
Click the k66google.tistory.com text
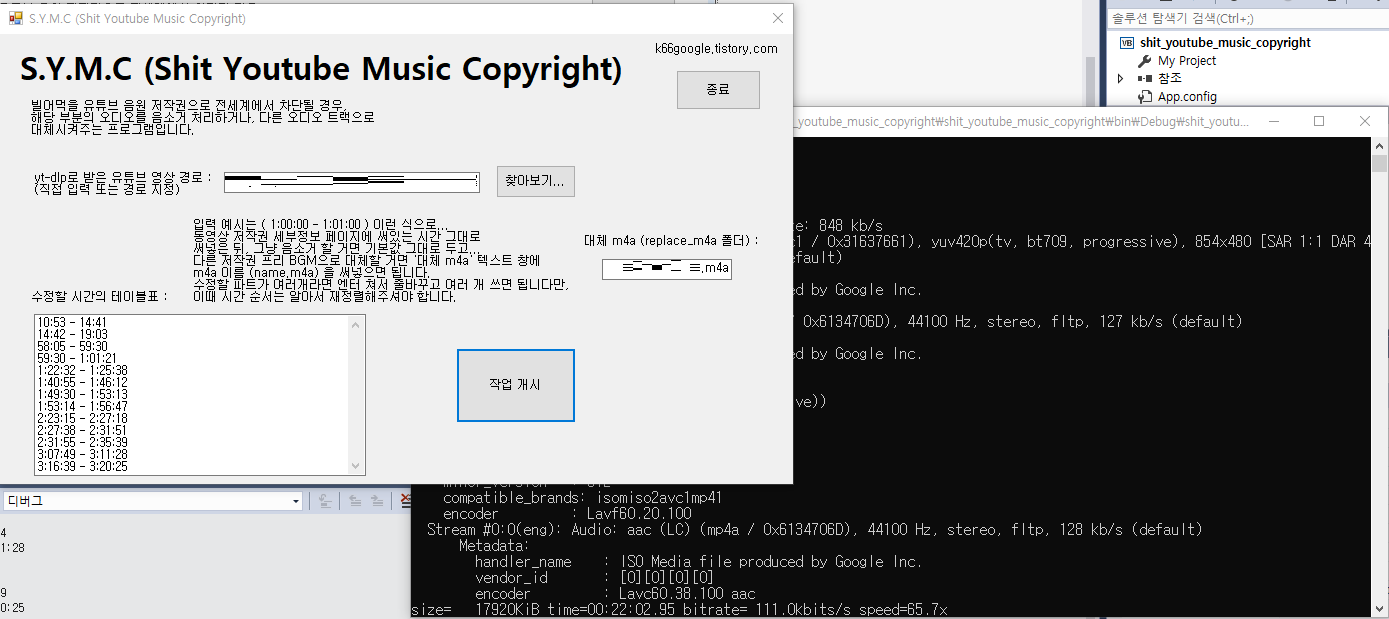[x=716, y=49]
